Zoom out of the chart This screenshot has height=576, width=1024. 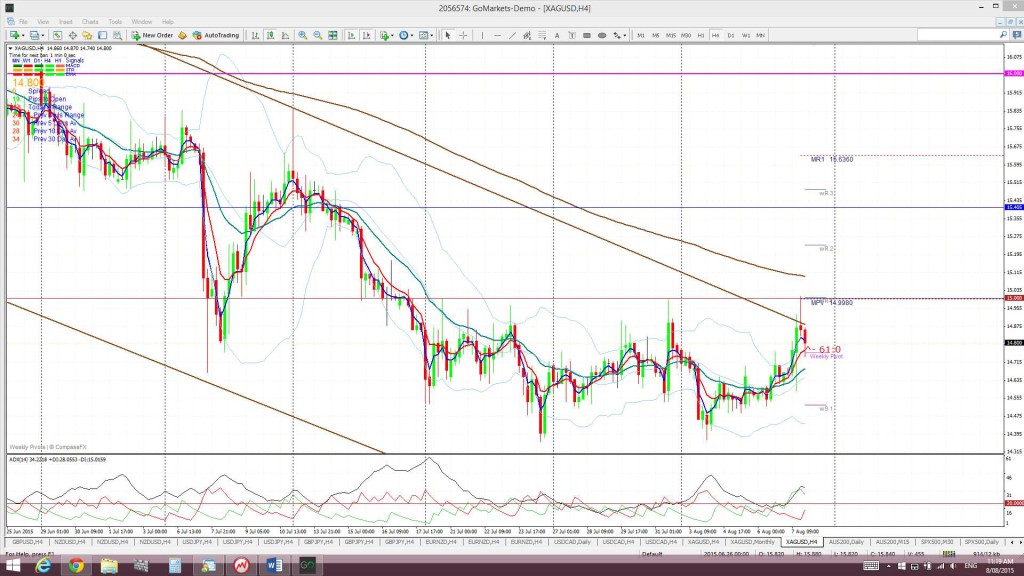[317, 35]
